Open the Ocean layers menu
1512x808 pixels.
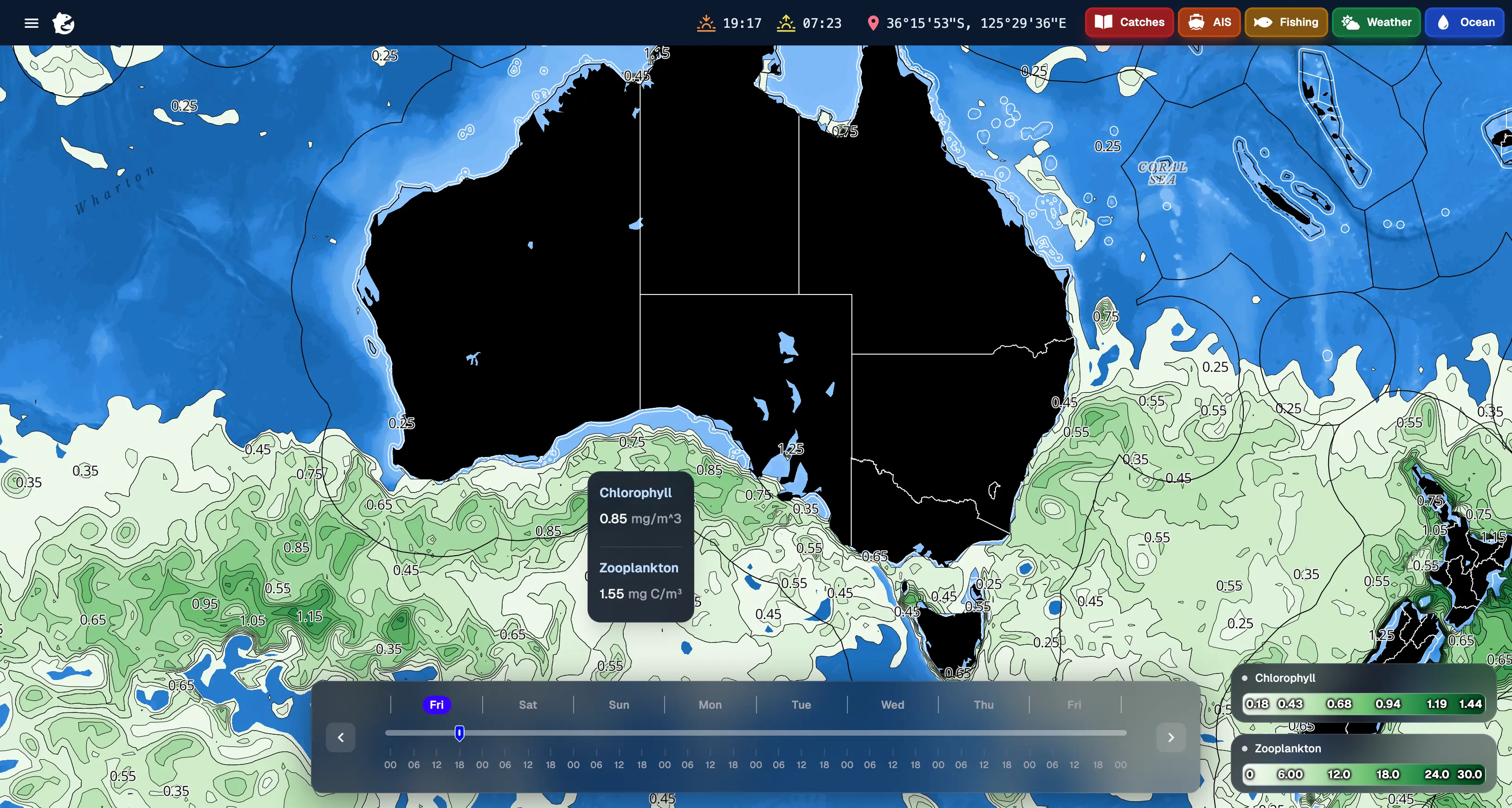1465,22
